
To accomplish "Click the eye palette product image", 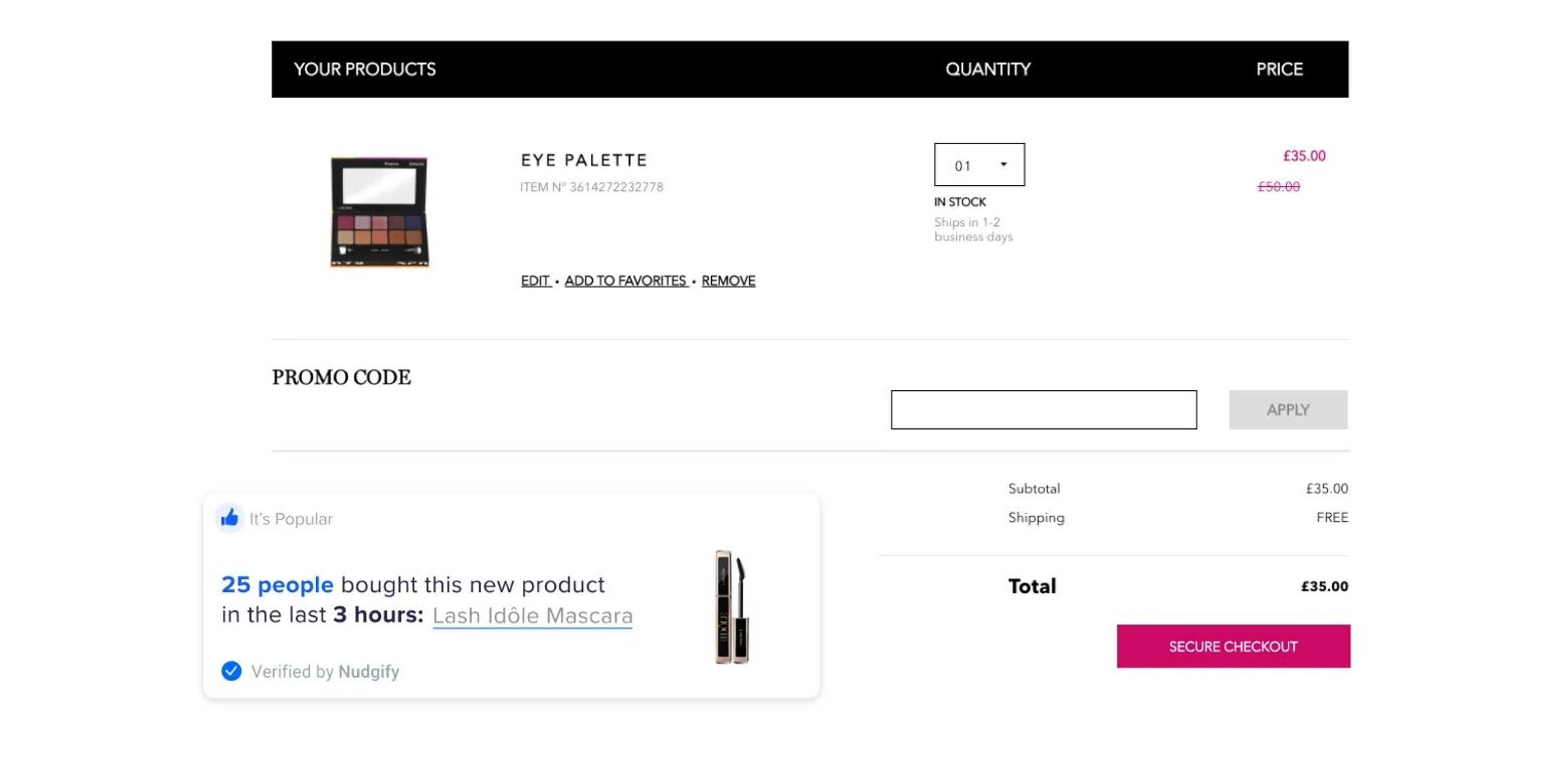I will click(x=379, y=211).
